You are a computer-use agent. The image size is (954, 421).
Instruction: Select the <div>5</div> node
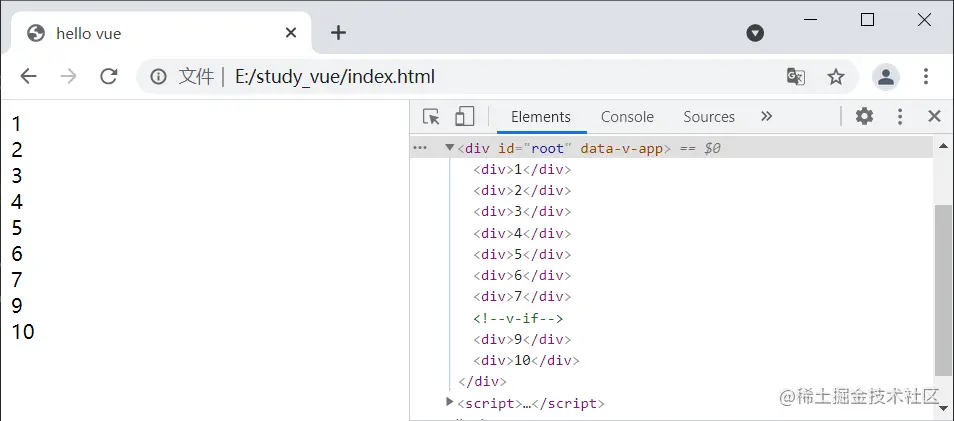coord(522,254)
